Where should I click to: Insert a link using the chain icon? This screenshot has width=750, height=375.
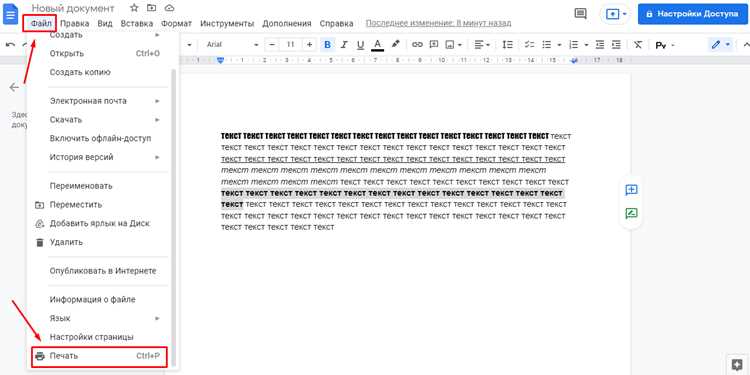point(417,44)
